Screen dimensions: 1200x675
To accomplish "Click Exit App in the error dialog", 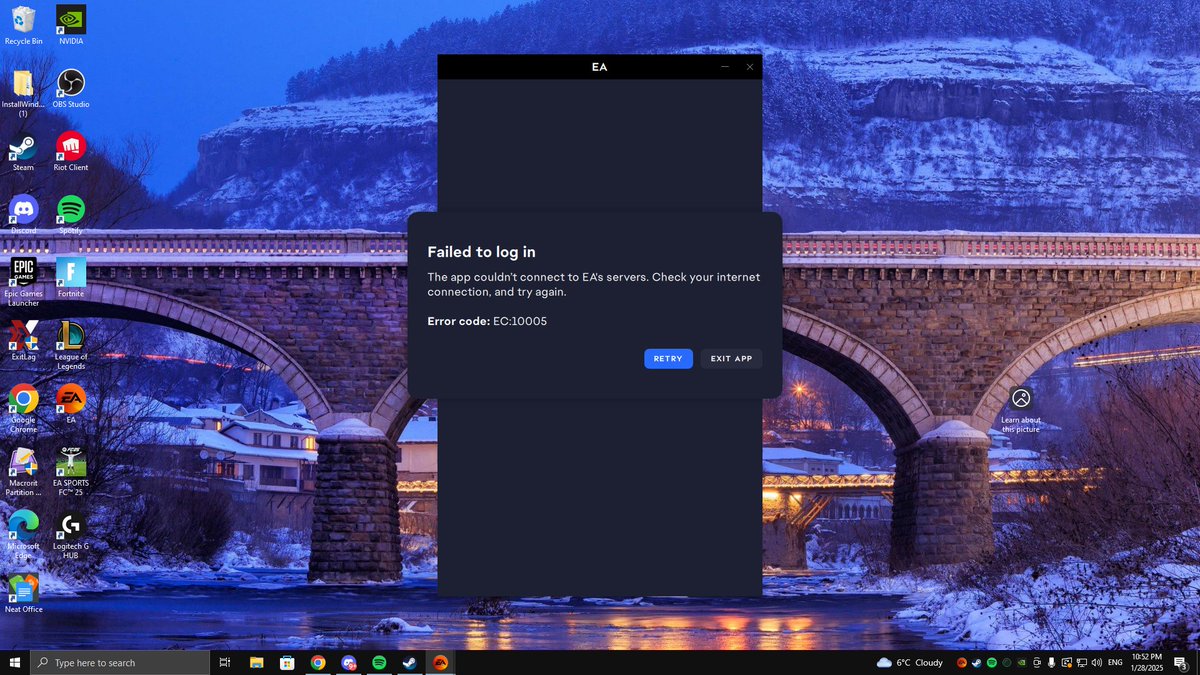I will (731, 358).
